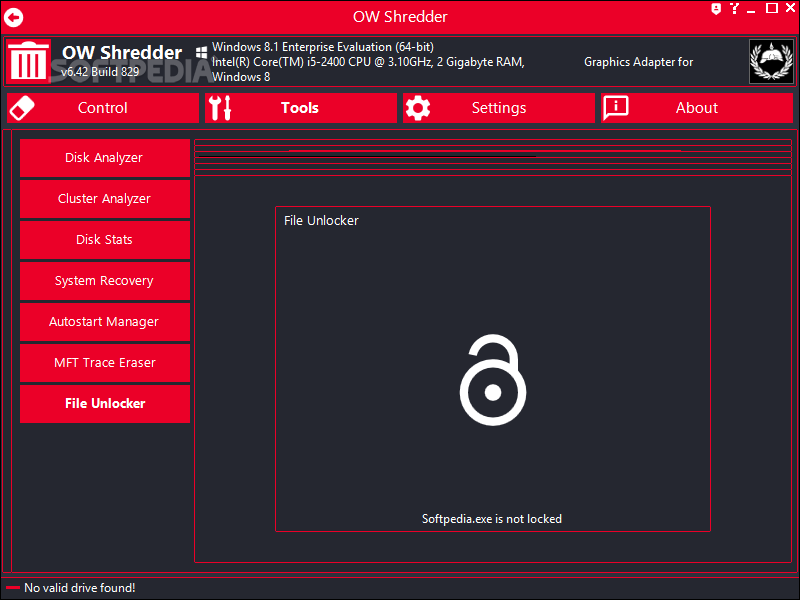This screenshot has height=600, width=800.
Task: Open the Cluster Analyzer tool
Action: (105, 198)
